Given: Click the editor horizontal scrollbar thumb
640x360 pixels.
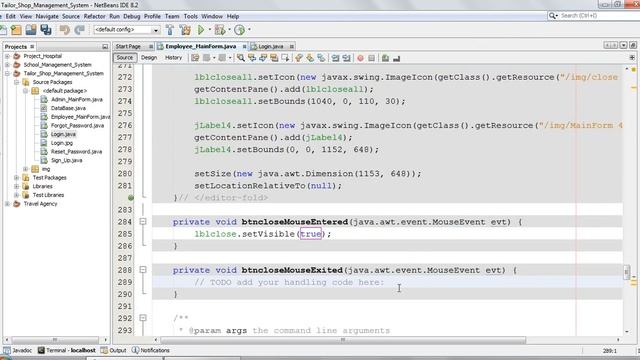Looking at the screenshot, I should (x=343, y=340).
